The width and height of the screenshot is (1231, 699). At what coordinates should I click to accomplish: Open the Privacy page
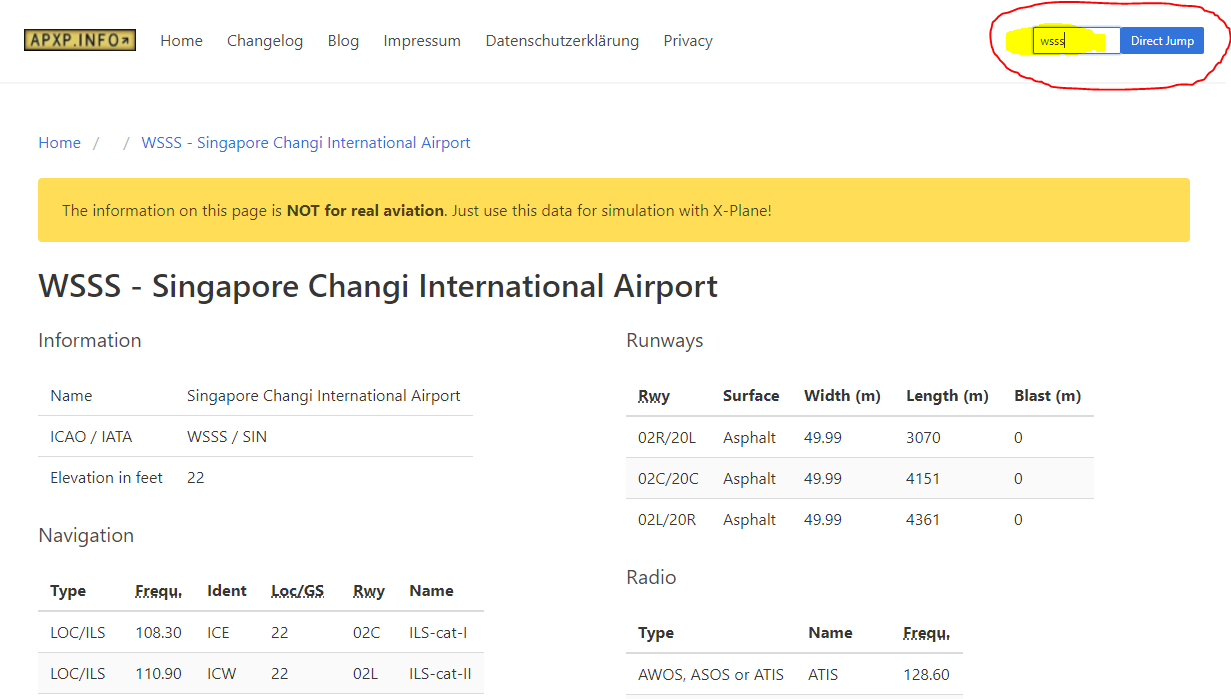click(688, 41)
